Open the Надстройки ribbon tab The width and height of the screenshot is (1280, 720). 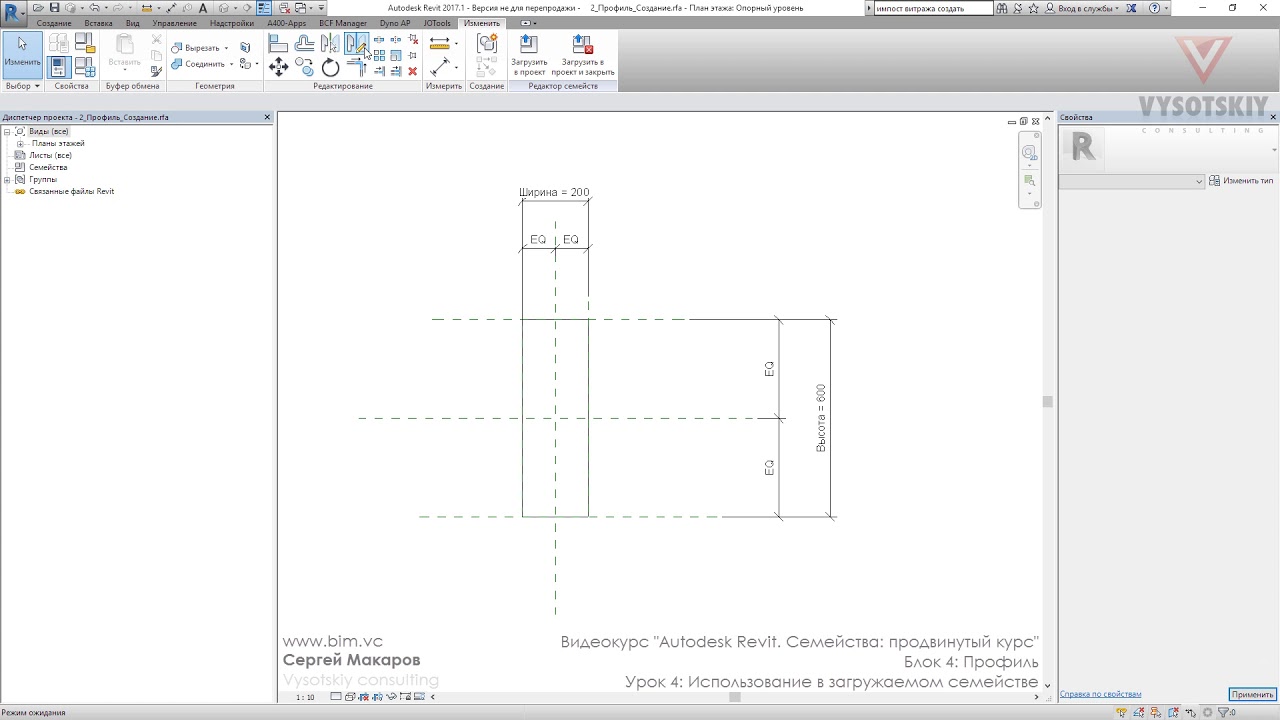(x=231, y=23)
